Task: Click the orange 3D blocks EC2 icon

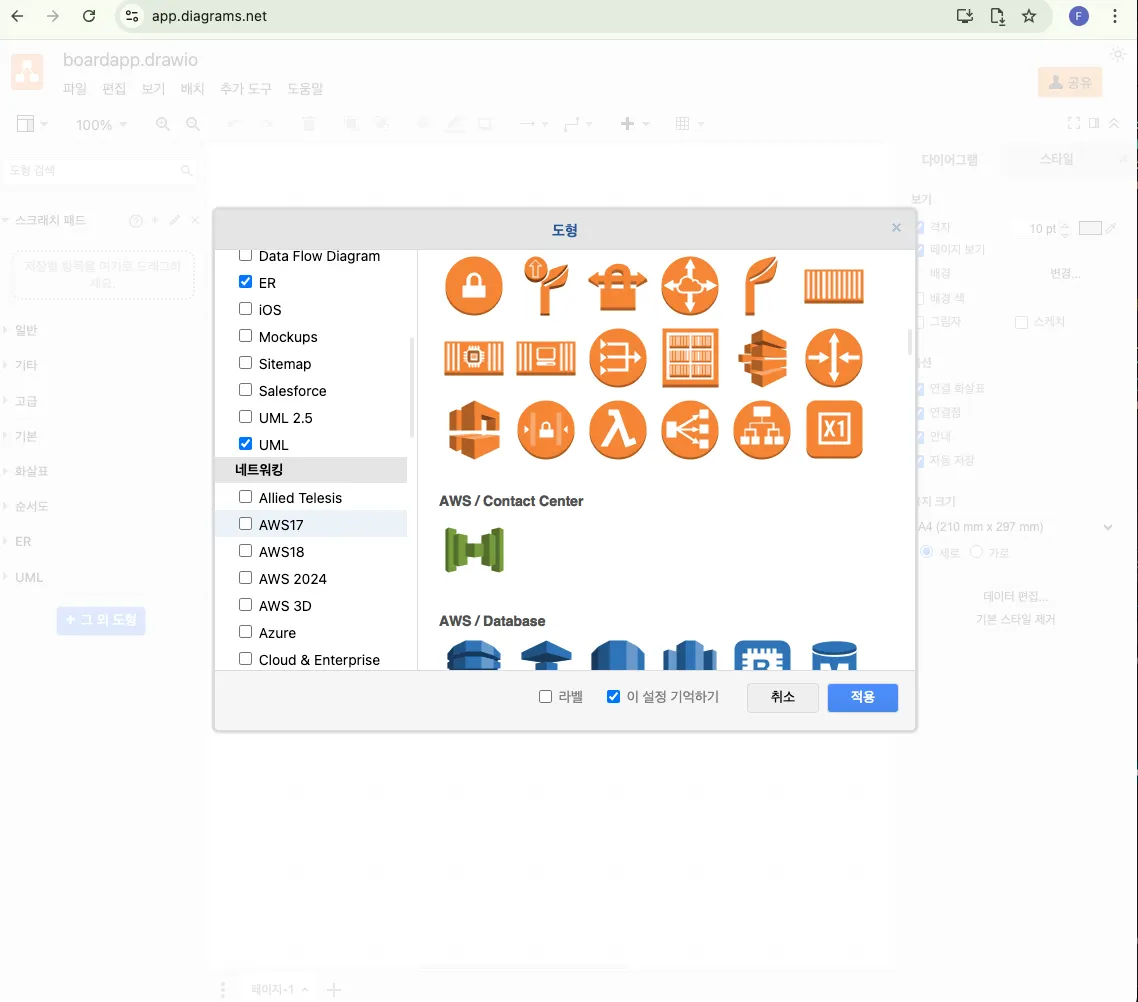Action: 474,430
